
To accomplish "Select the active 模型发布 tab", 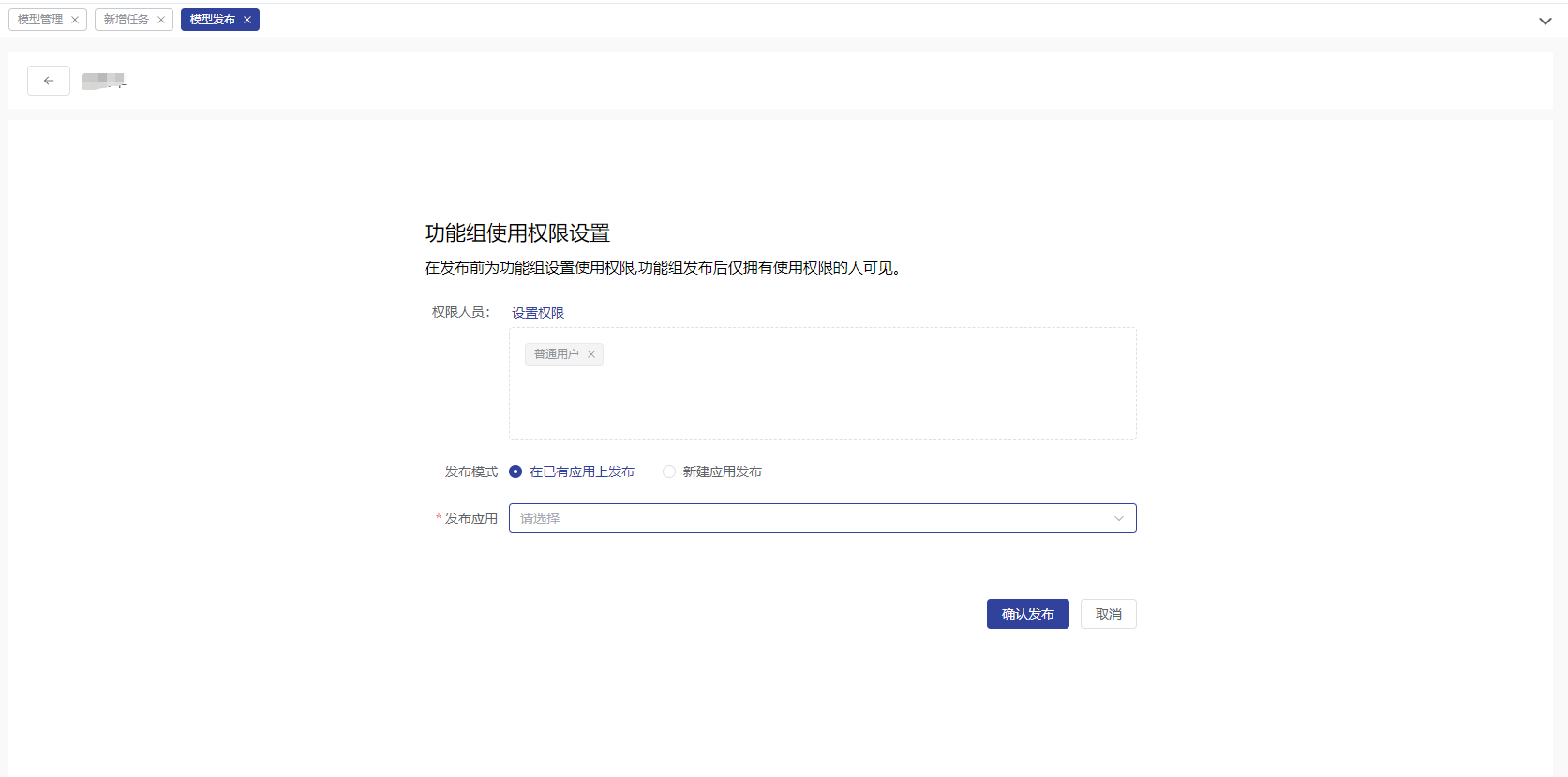I will pos(213,20).
